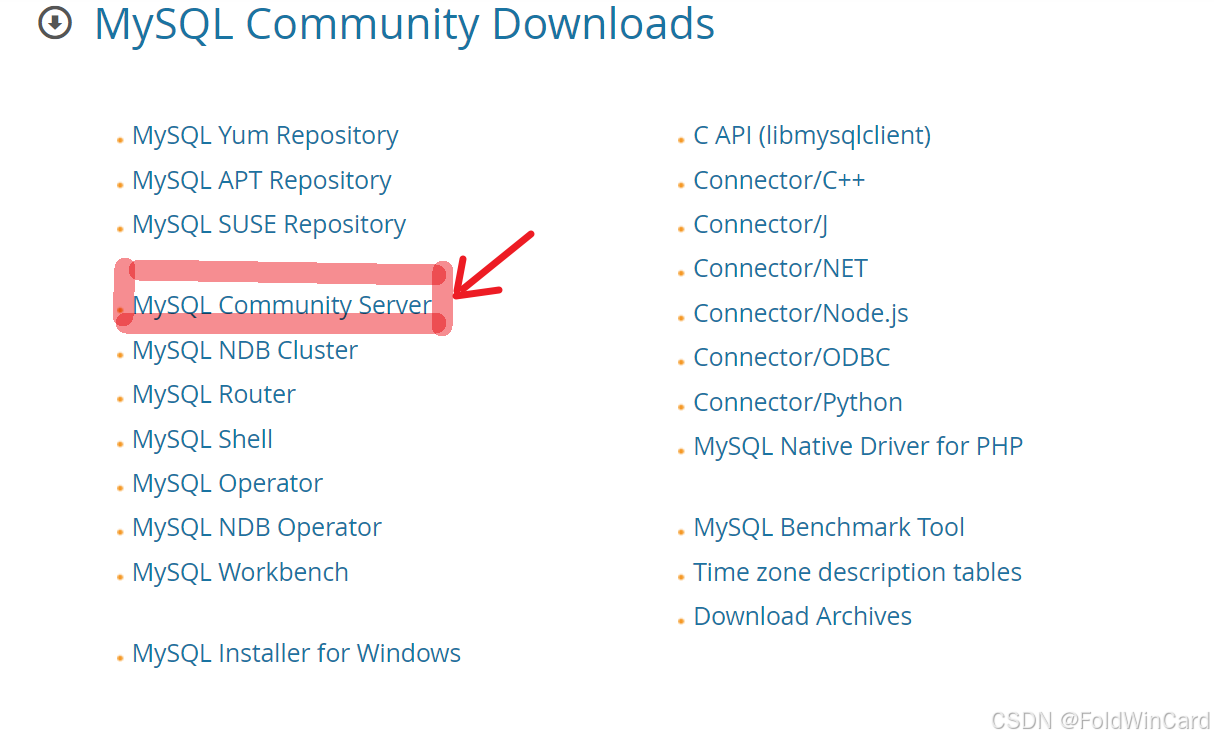This screenshot has width=1214, height=740.
Task: Open Connector/NET link
Action: pyautogui.click(x=781, y=269)
